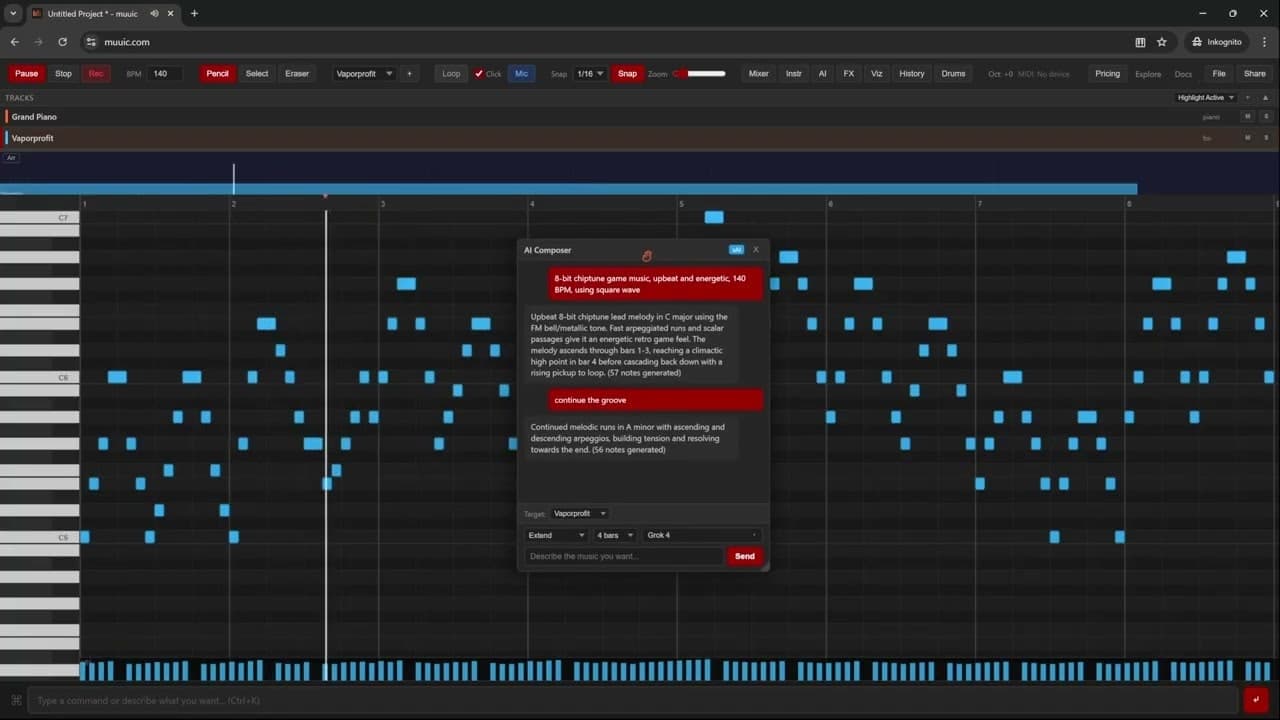Open the Extend mode dropdown in AI Composer
This screenshot has width=1280, height=720.
coord(555,535)
